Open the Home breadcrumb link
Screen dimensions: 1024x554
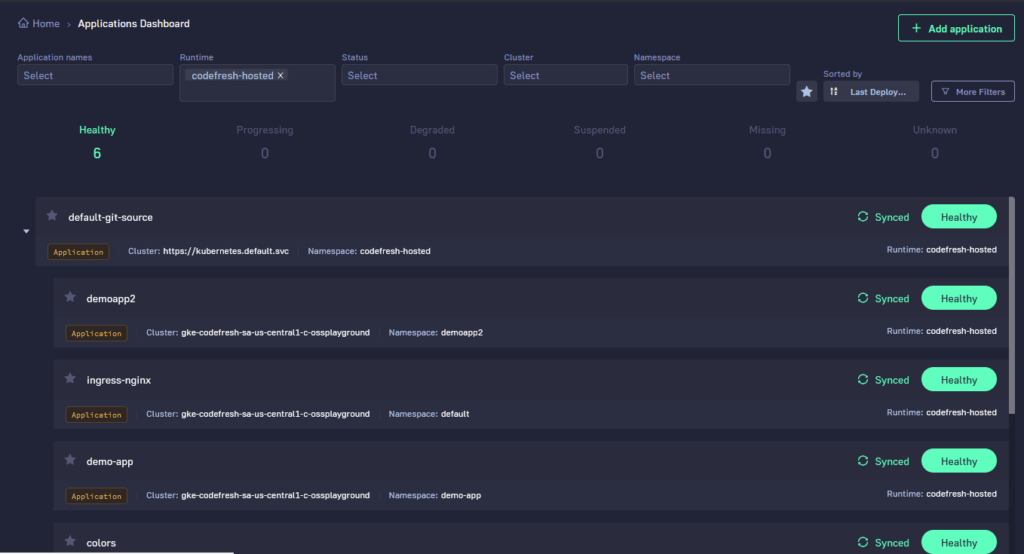tap(46, 24)
